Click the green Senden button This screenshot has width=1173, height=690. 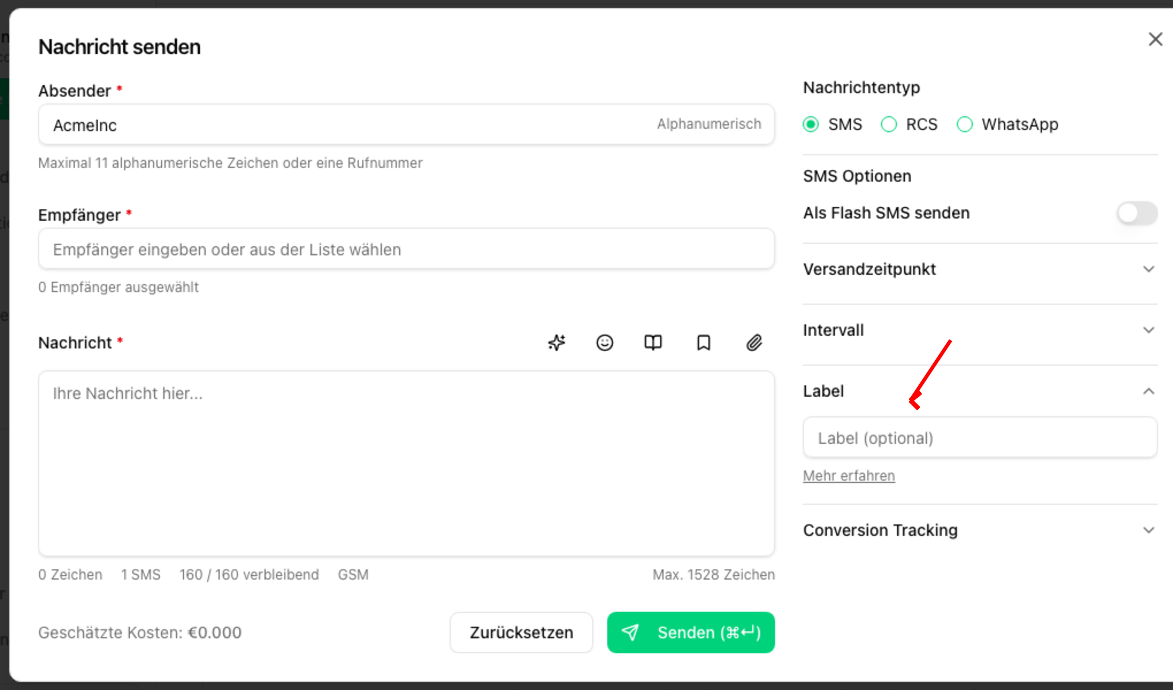click(690, 633)
